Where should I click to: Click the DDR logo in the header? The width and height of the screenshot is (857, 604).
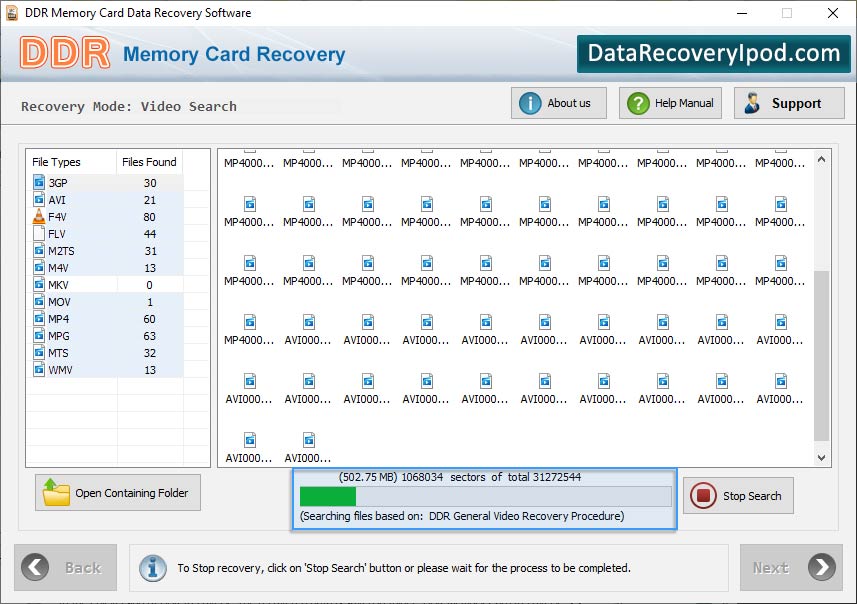click(65, 53)
